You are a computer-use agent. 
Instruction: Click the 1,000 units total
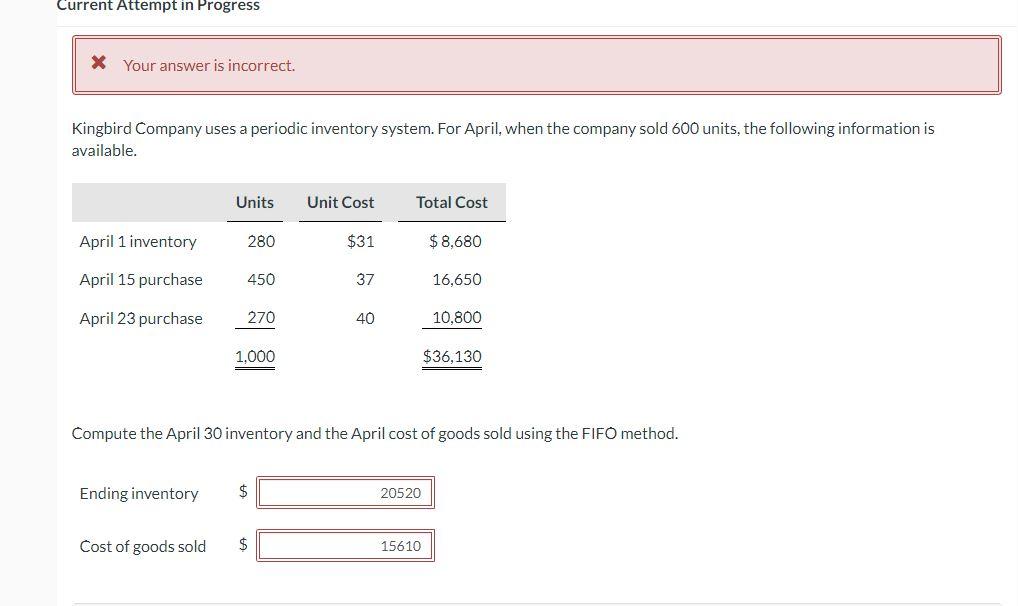[254, 356]
